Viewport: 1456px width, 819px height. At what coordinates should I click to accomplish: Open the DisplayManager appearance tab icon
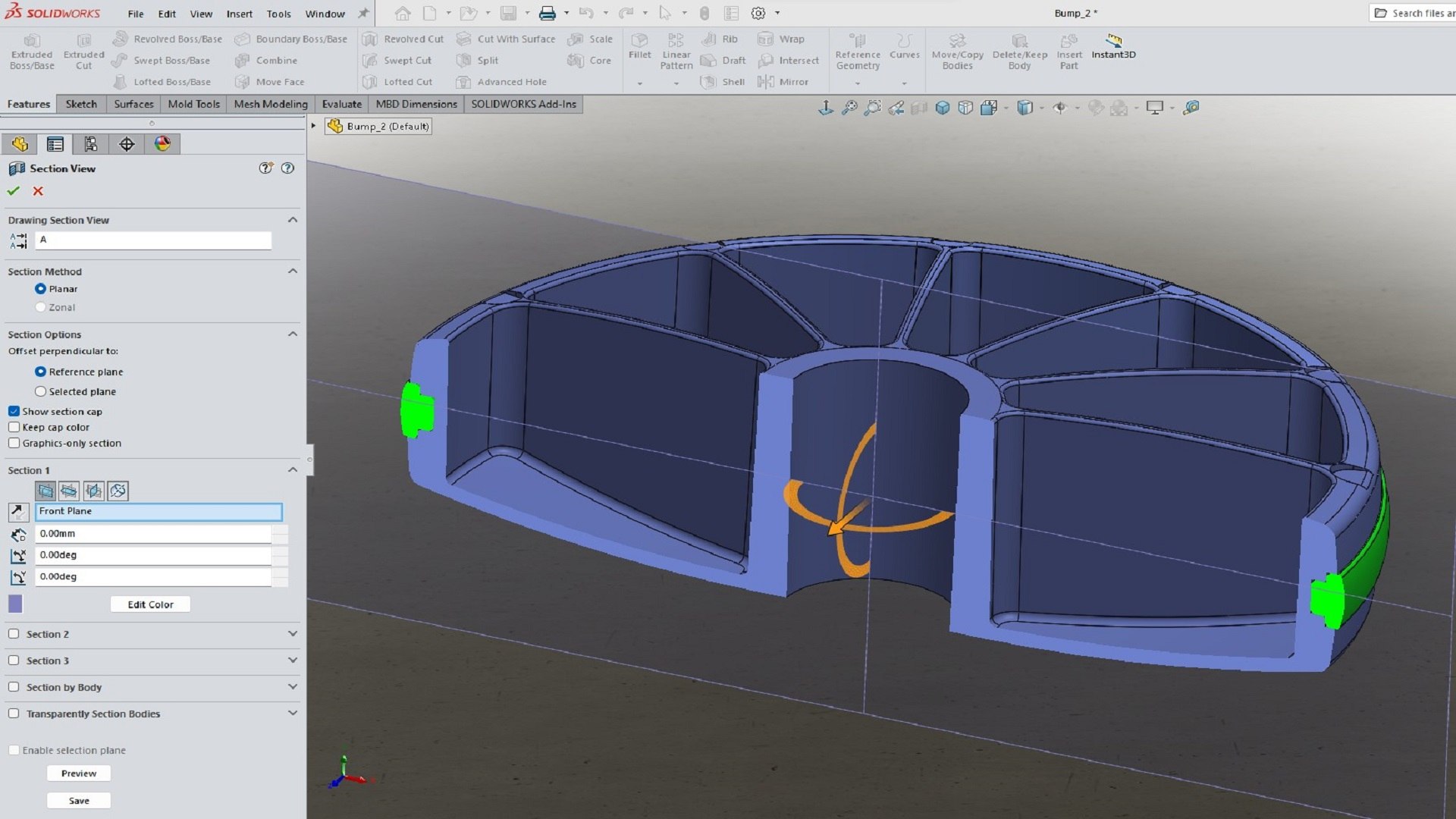pyautogui.click(x=162, y=144)
